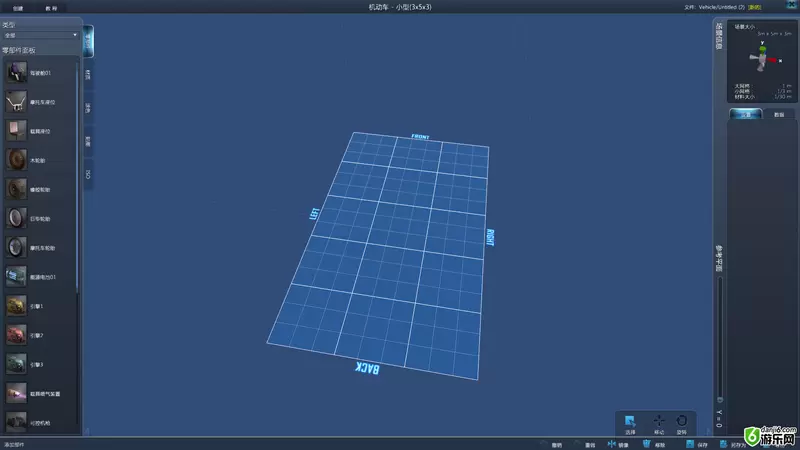Viewport: 800px width, 450px height.
Task: Choose the motorcycle tire part
Action: pos(16,247)
